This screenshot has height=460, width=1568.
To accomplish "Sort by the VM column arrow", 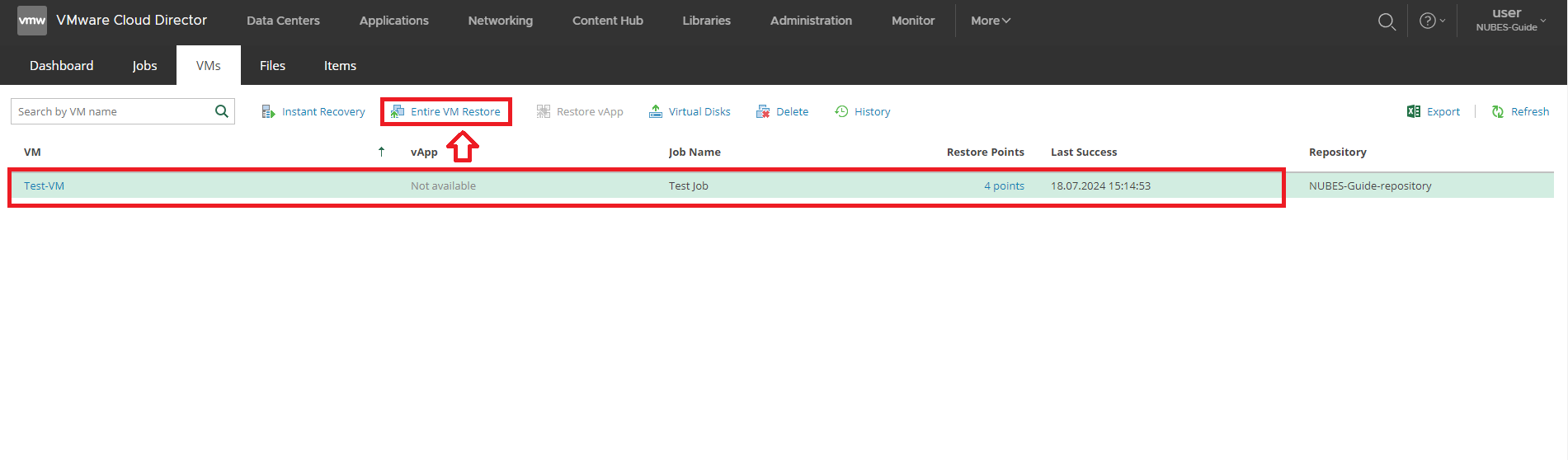I will pyautogui.click(x=381, y=152).
